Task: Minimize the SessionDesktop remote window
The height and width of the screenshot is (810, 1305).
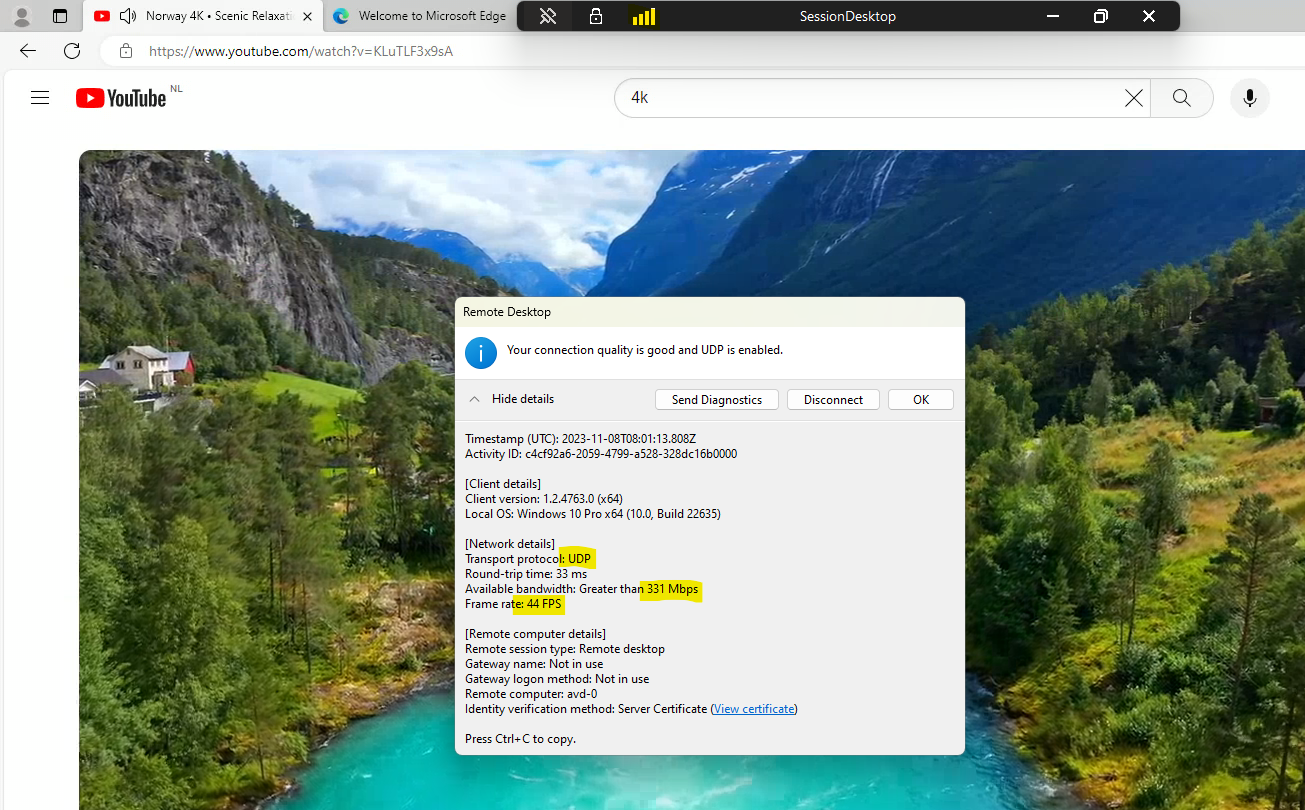Action: 1053,16
